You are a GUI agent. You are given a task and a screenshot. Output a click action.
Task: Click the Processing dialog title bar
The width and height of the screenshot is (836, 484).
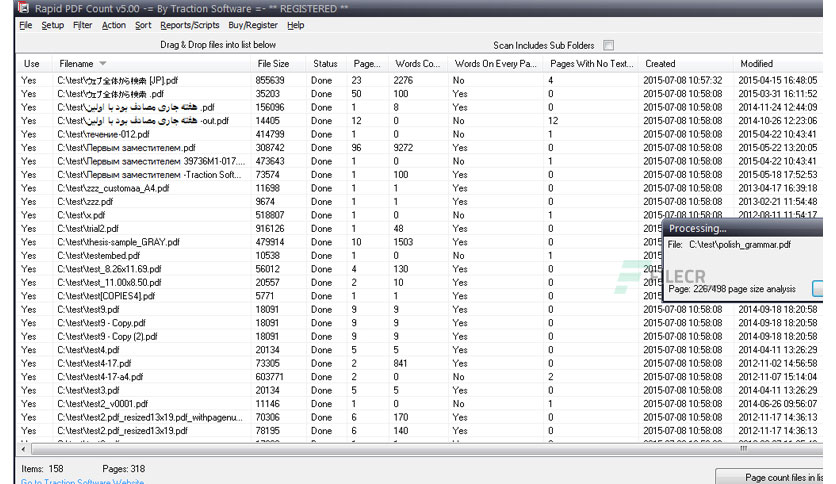click(743, 228)
